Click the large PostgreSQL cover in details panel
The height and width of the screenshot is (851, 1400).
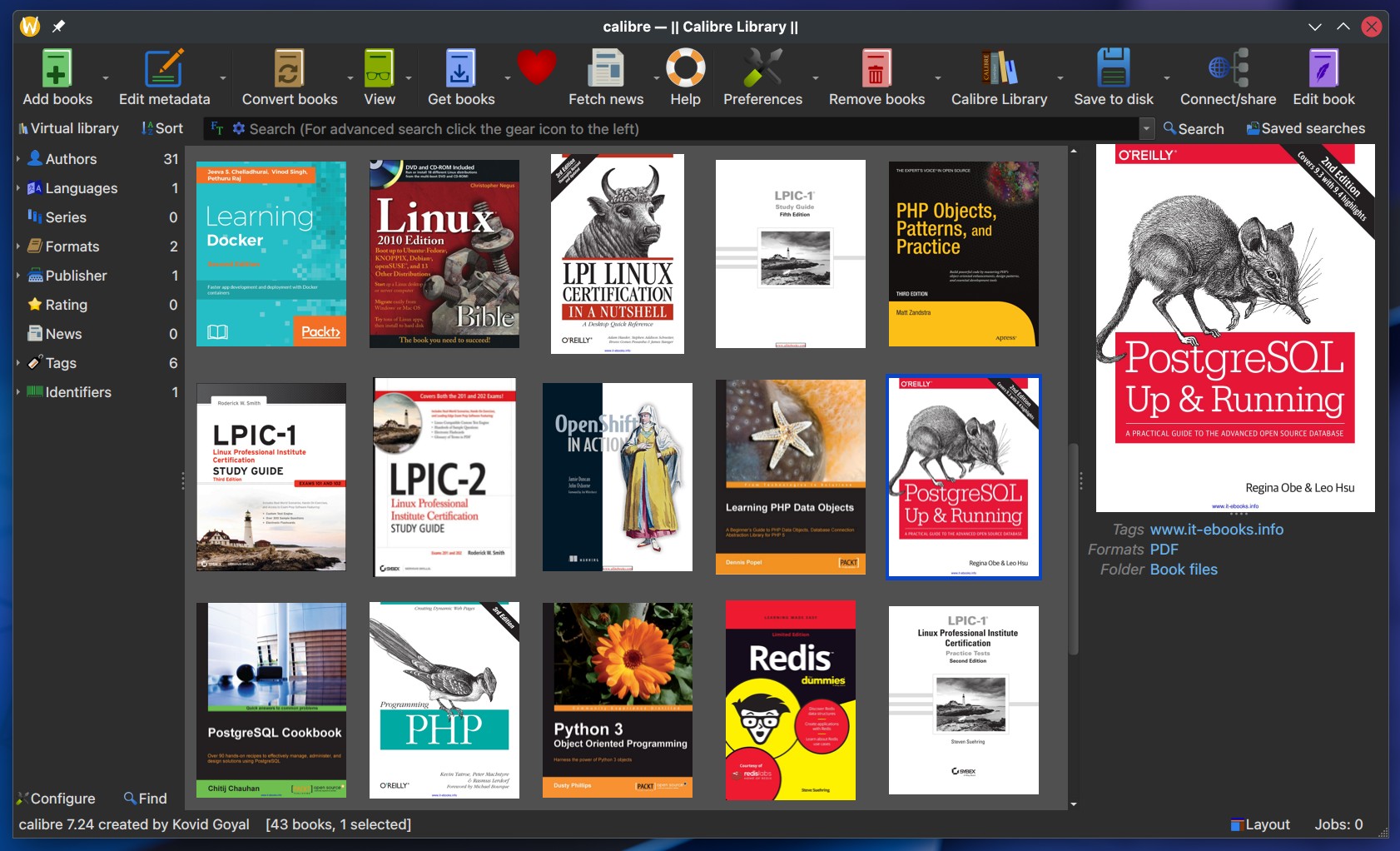coord(1235,328)
